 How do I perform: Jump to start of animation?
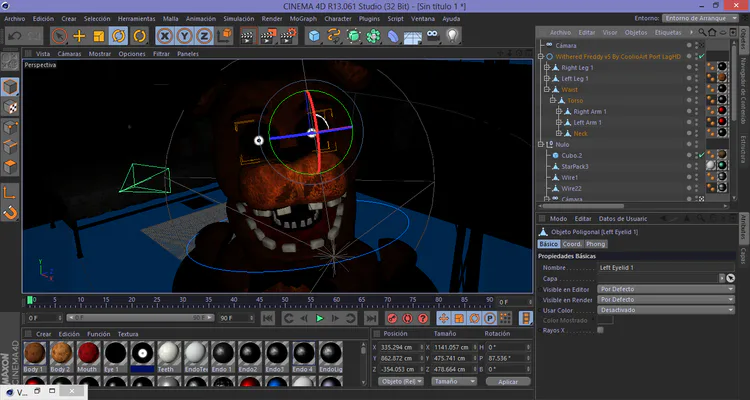[x=268, y=318]
